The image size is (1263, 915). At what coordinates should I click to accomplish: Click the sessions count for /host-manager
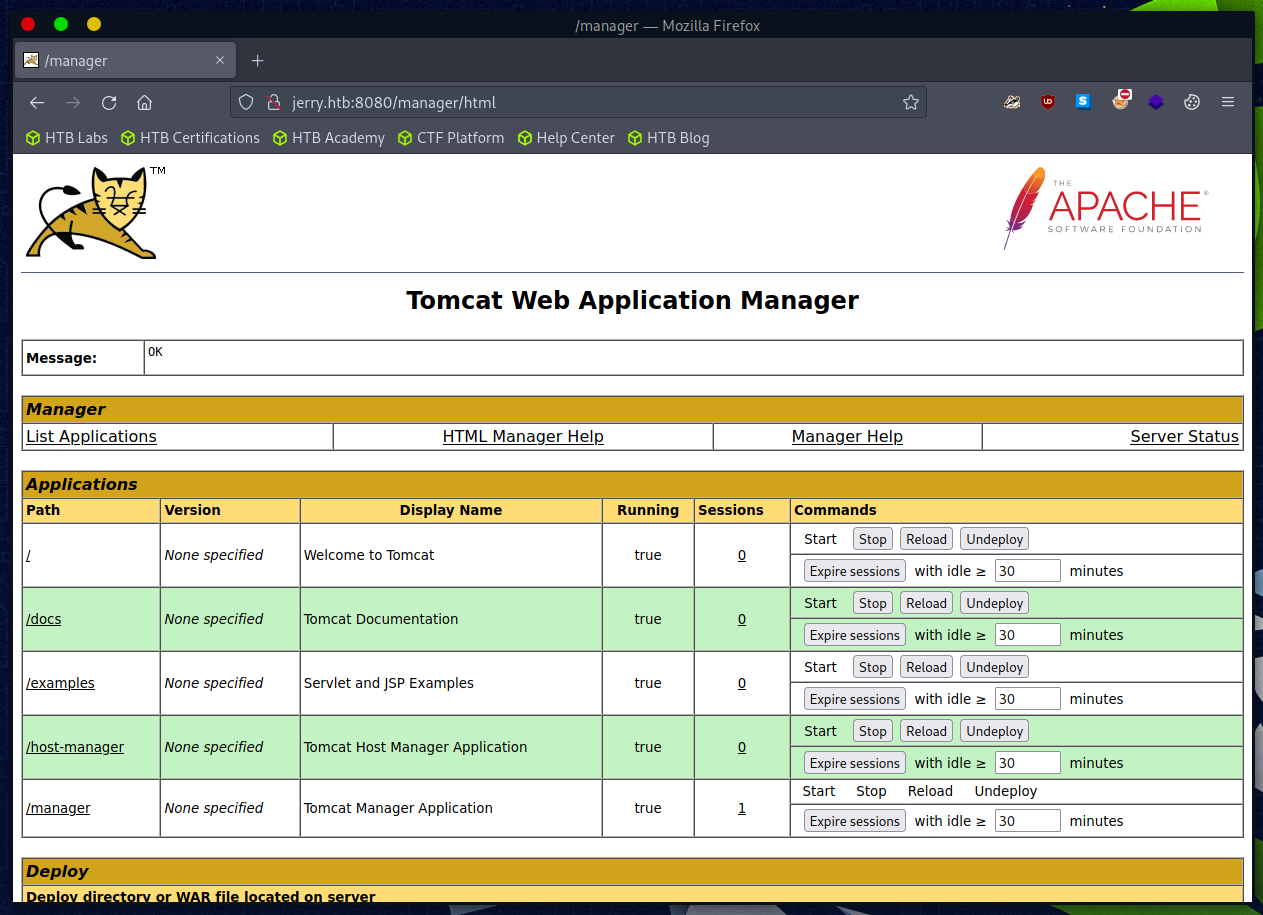click(742, 747)
